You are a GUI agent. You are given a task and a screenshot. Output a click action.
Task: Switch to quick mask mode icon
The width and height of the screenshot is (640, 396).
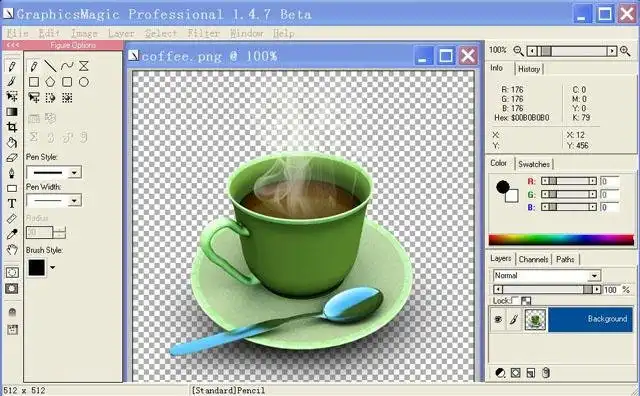[12, 288]
